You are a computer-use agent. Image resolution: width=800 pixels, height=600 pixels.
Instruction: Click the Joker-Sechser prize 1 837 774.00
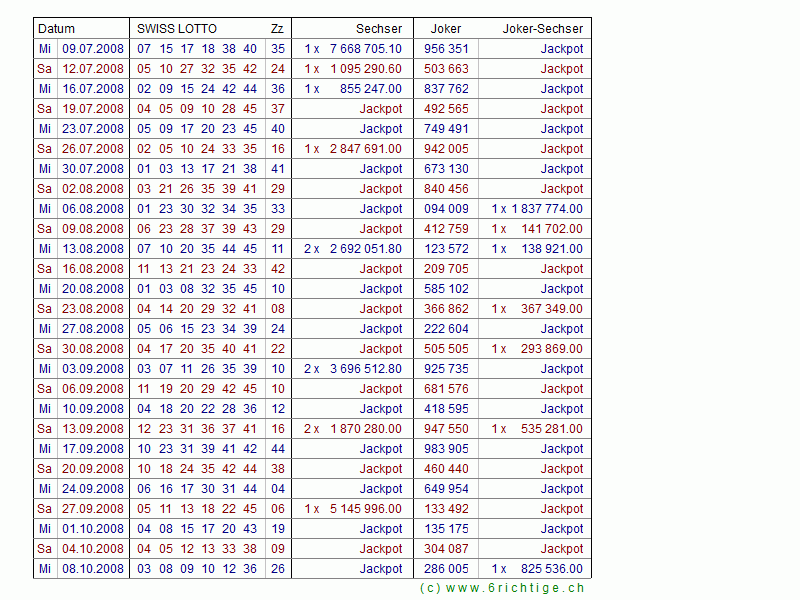pyautogui.click(x=546, y=209)
